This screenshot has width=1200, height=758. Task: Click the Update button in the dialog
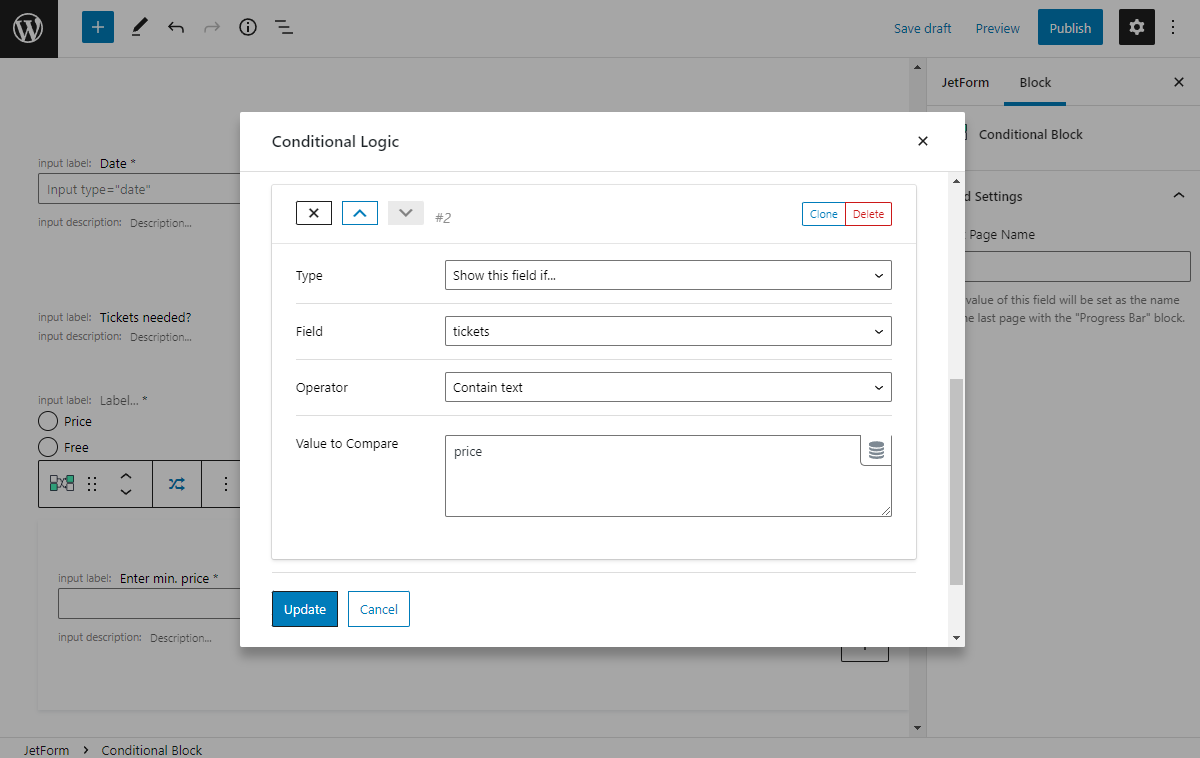(304, 609)
